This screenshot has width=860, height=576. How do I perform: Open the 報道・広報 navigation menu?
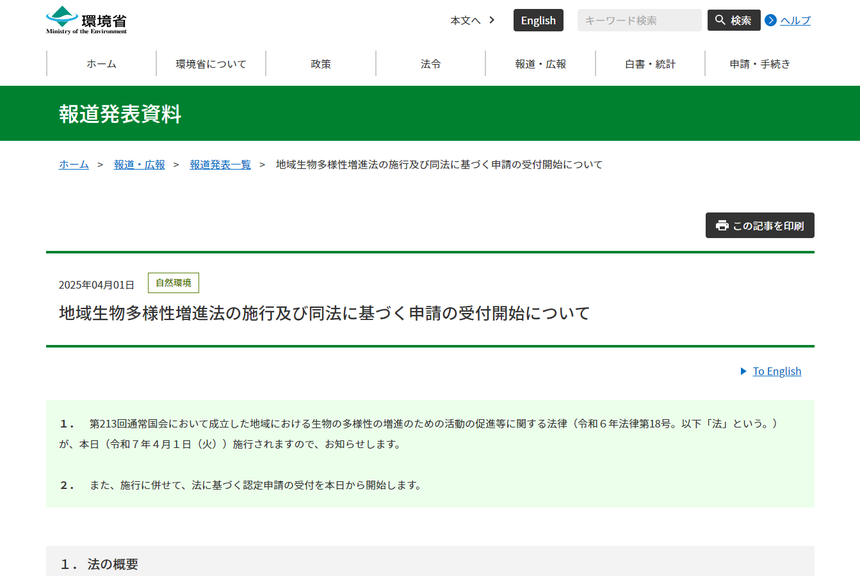540,64
